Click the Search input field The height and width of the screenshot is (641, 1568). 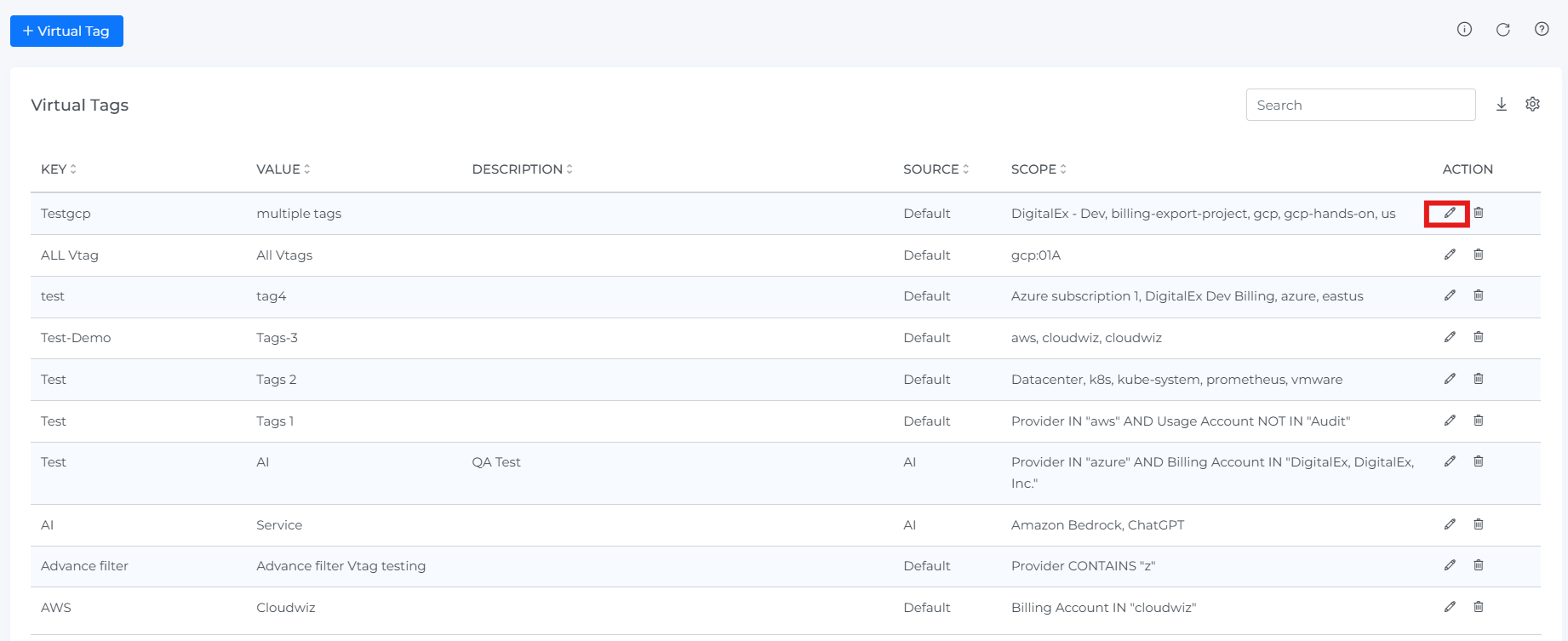[x=1360, y=105]
